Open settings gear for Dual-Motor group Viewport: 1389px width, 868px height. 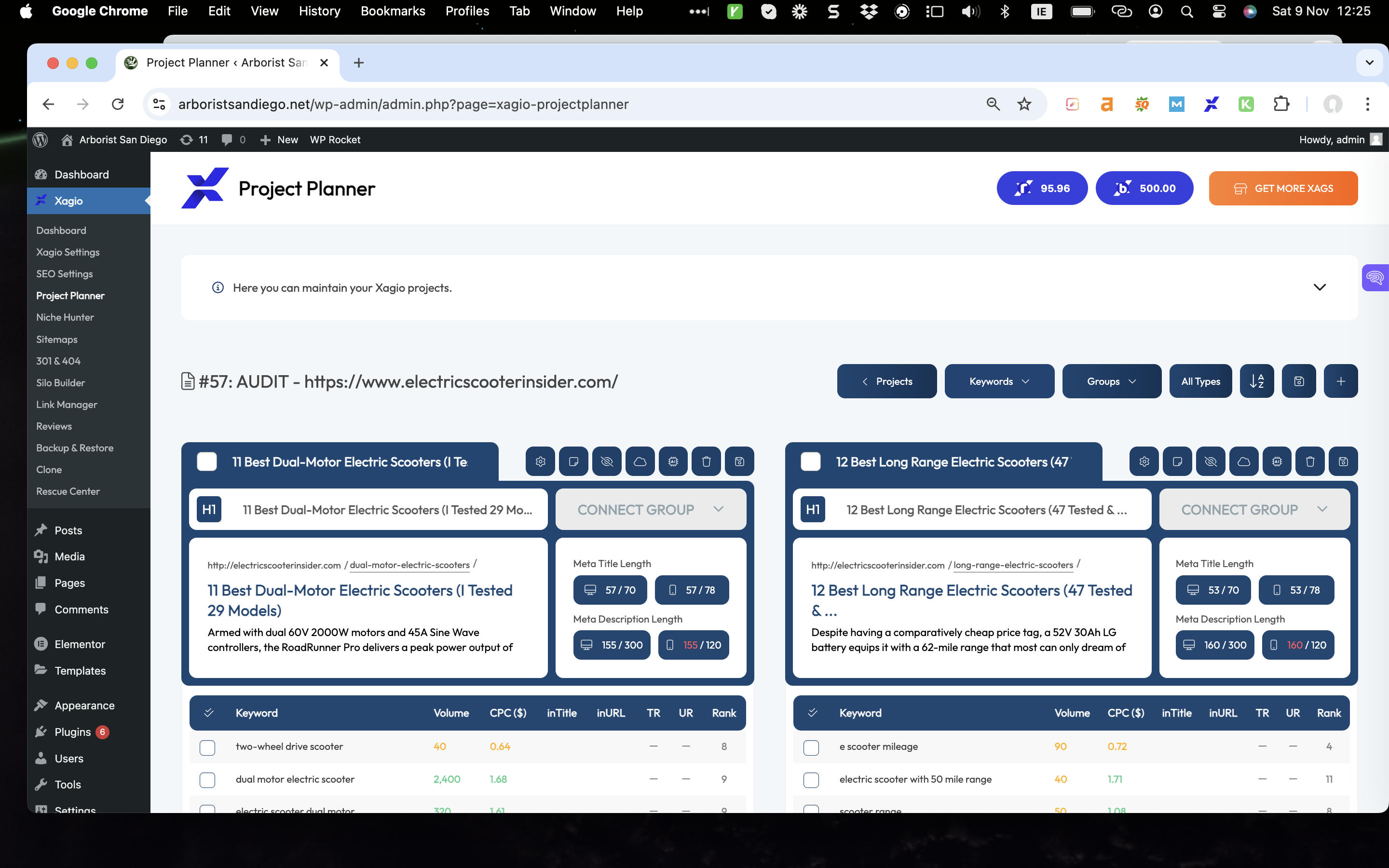(540, 461)
